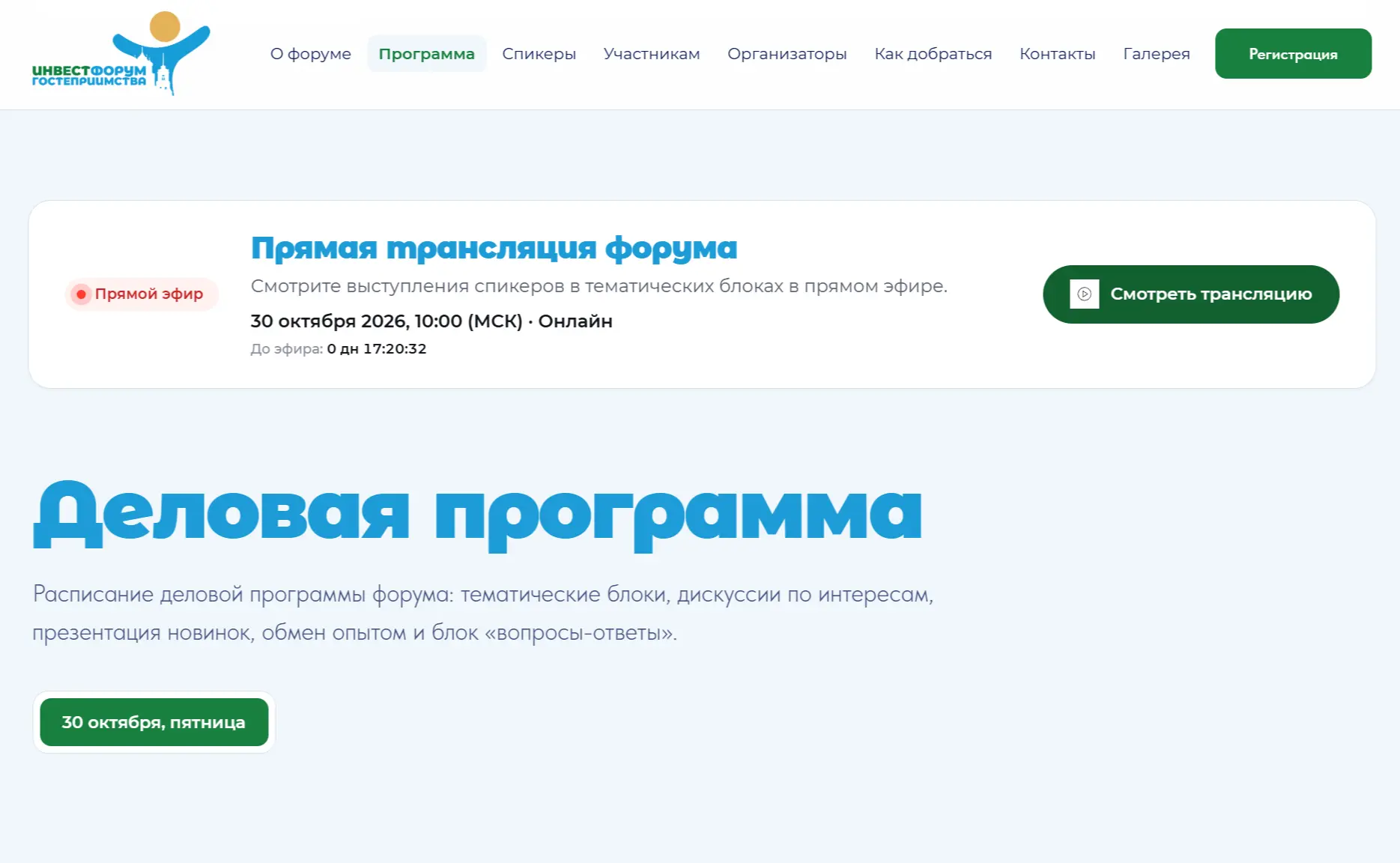Open the Участникам menu item
The width and height of the screenshot is (1400, 863).
pos(652,54)
